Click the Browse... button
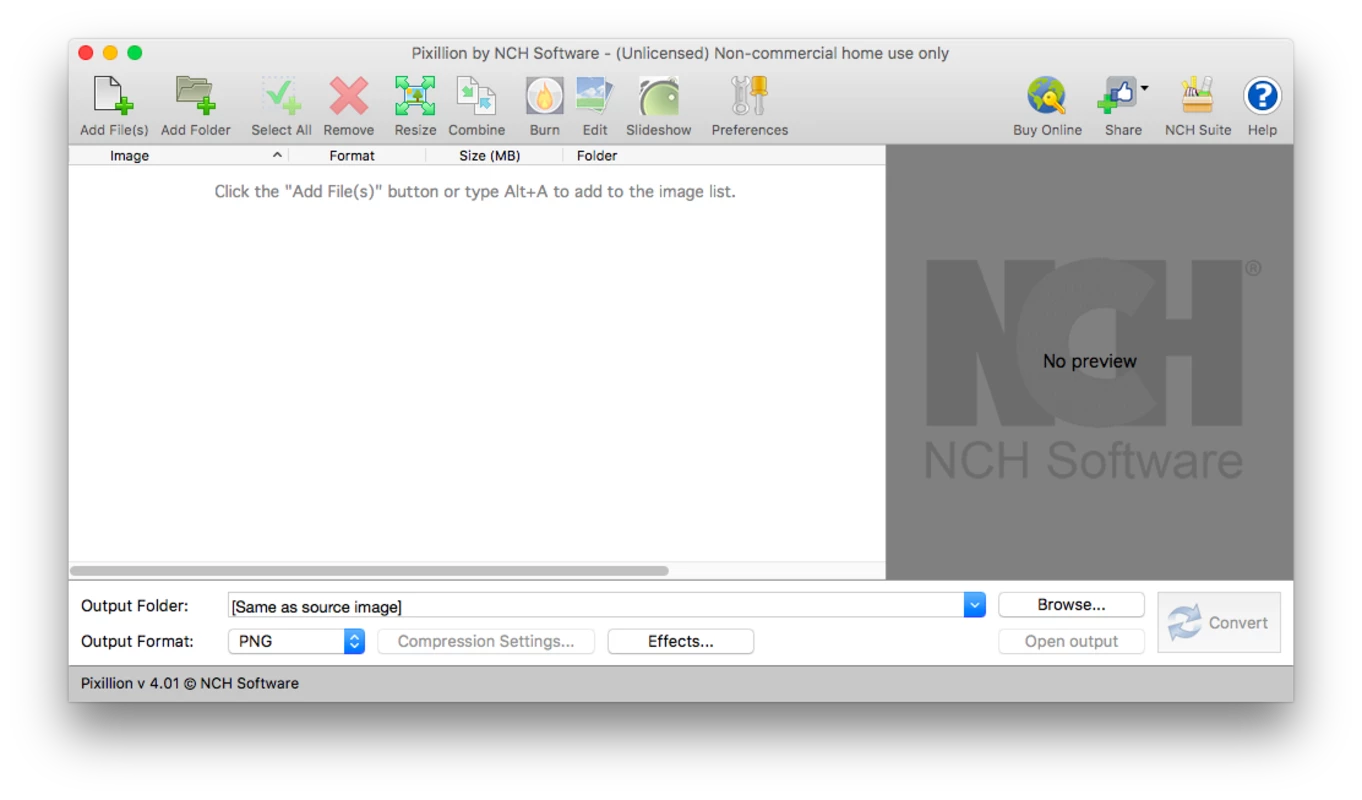Viewport: 1362px width, 800px height. coord(1071,605)
